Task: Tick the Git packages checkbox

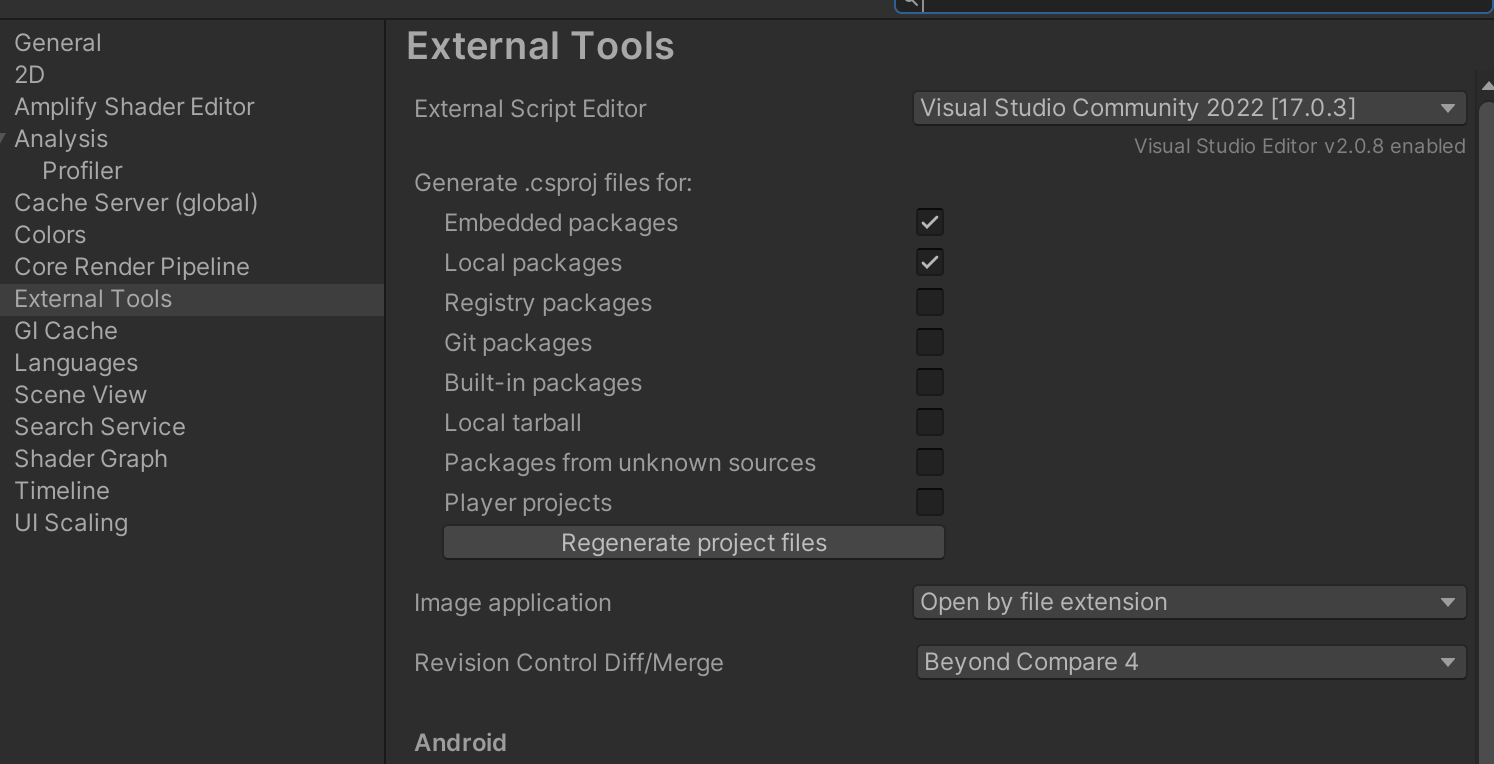Action: click(x=930, y=342)
